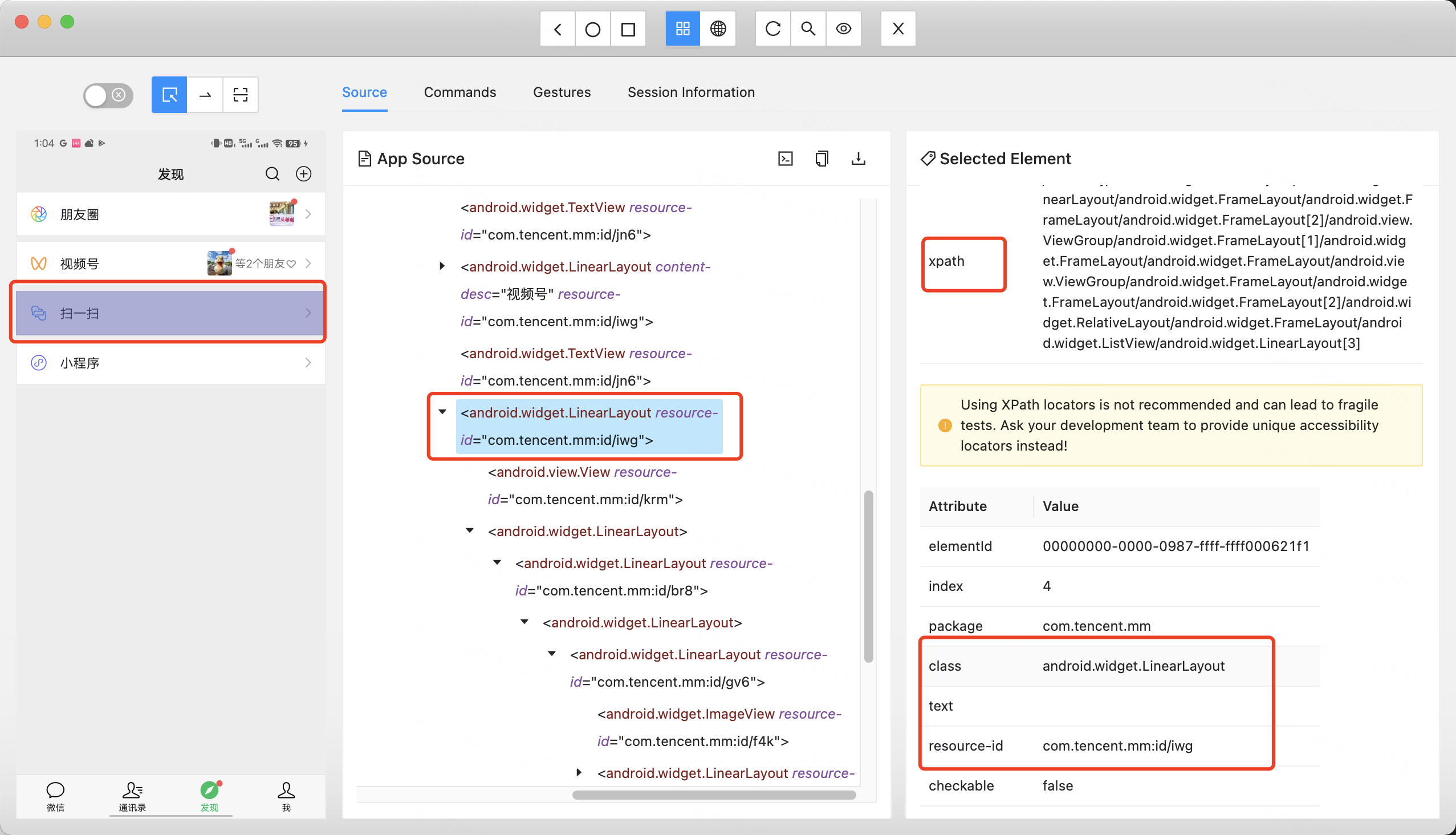1456x835 pixels.
Task: Copy the app source XML to clipboard
Action: pos(821,159)
